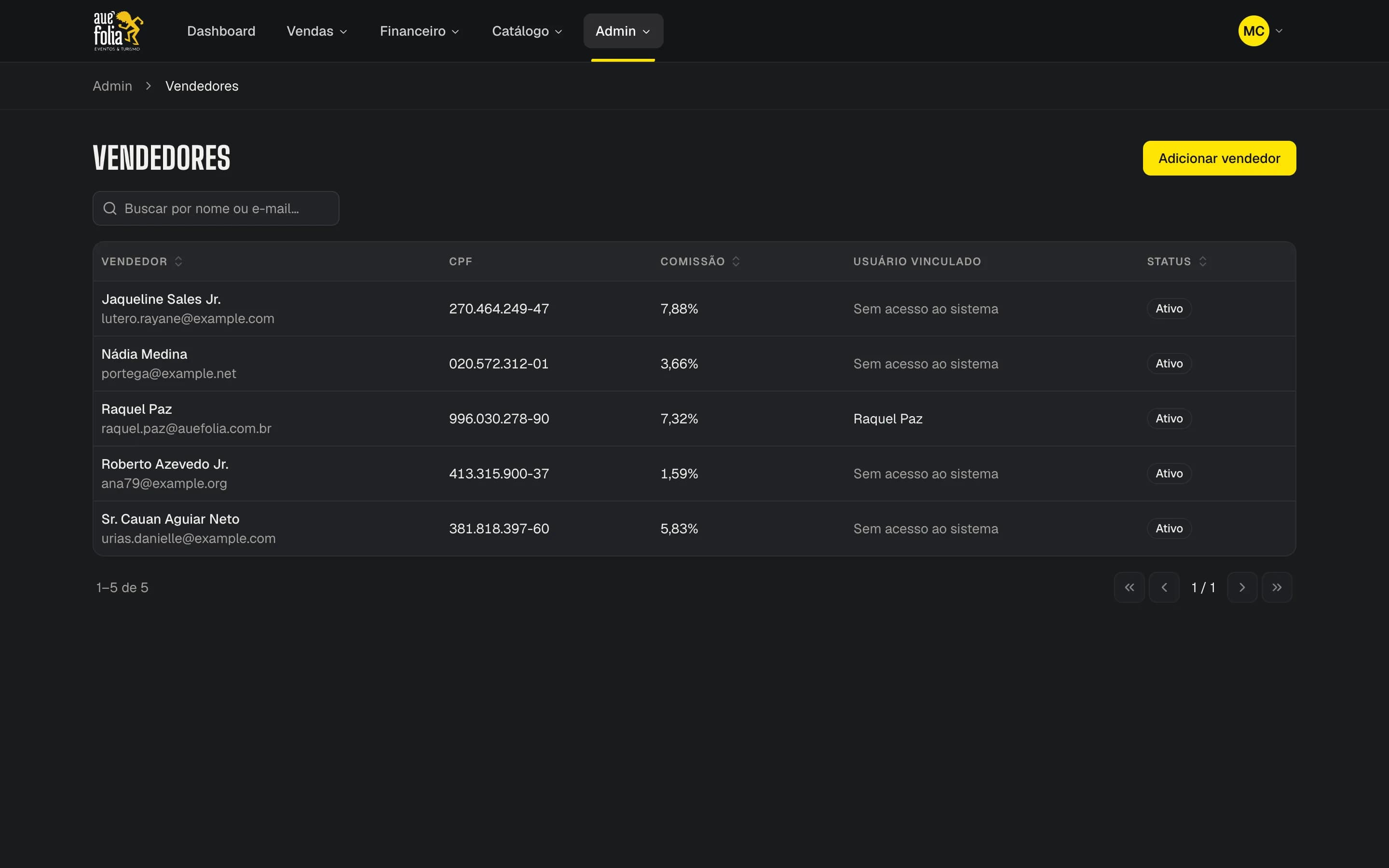Expand the Vendas dropdown menu
Image resolution: width=1389 pixels, height=868 pixels.
(317, 31)
